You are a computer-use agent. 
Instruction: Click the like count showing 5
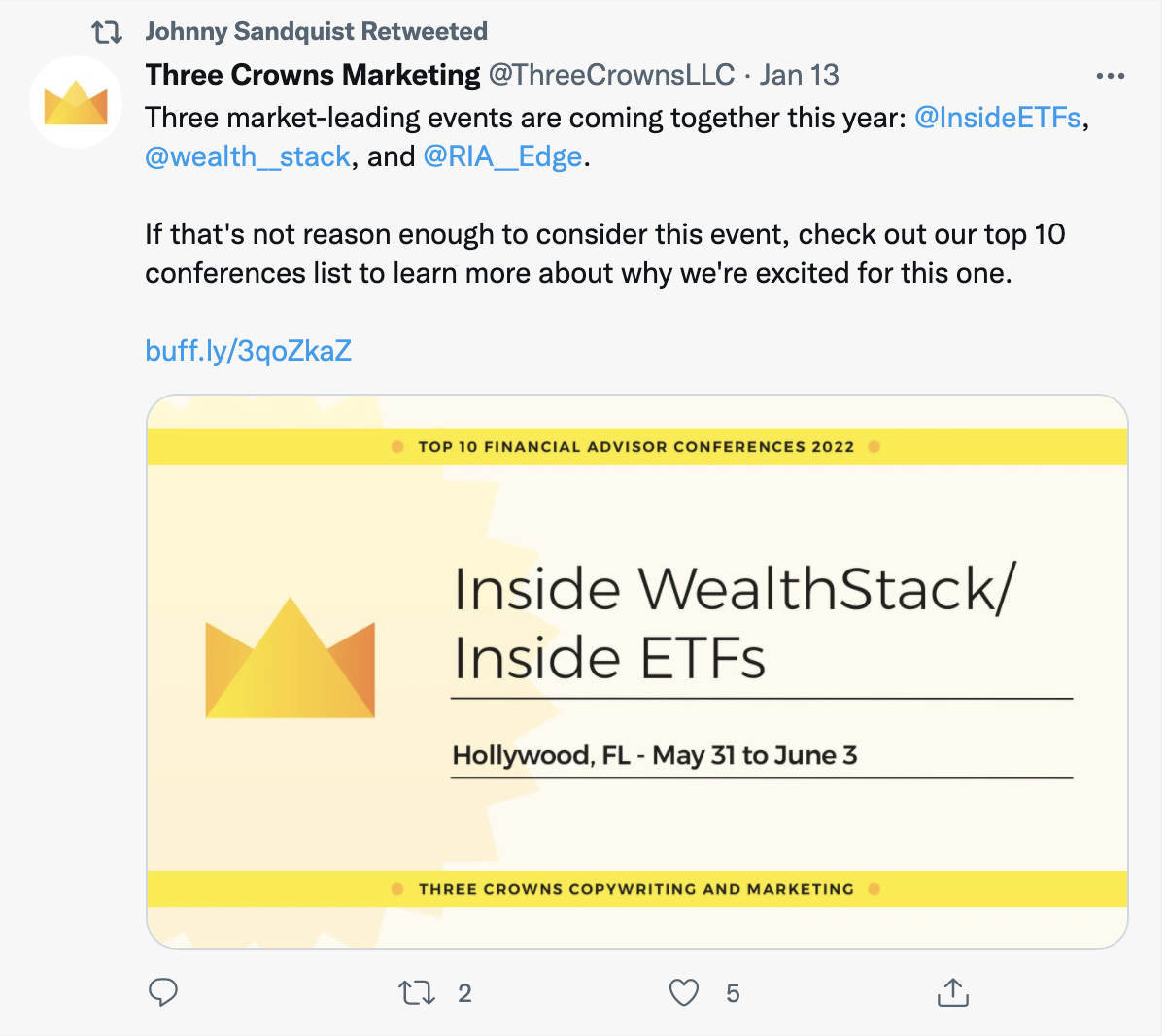click(x=733, y=993)
